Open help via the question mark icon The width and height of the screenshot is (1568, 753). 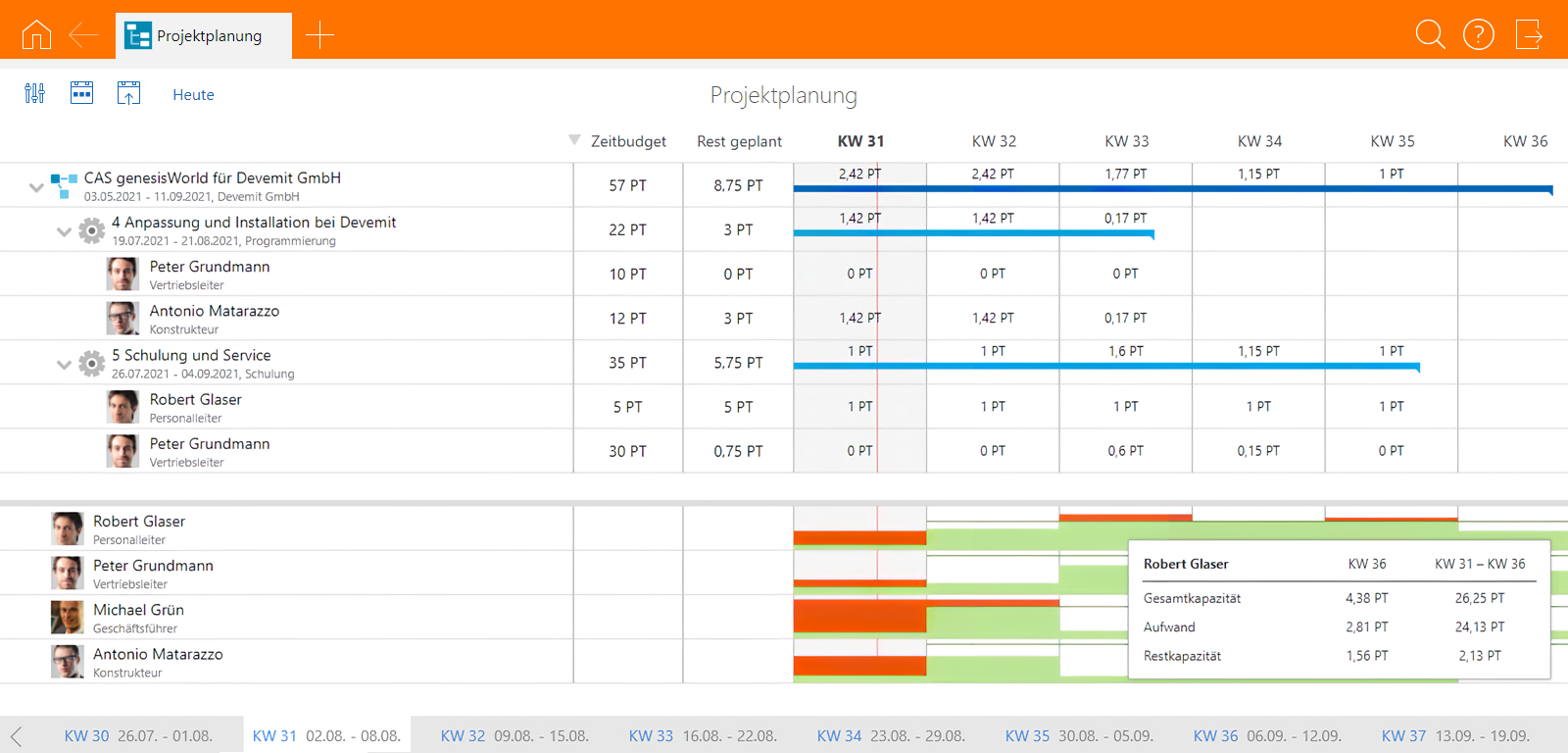[x=1479, y=34]
